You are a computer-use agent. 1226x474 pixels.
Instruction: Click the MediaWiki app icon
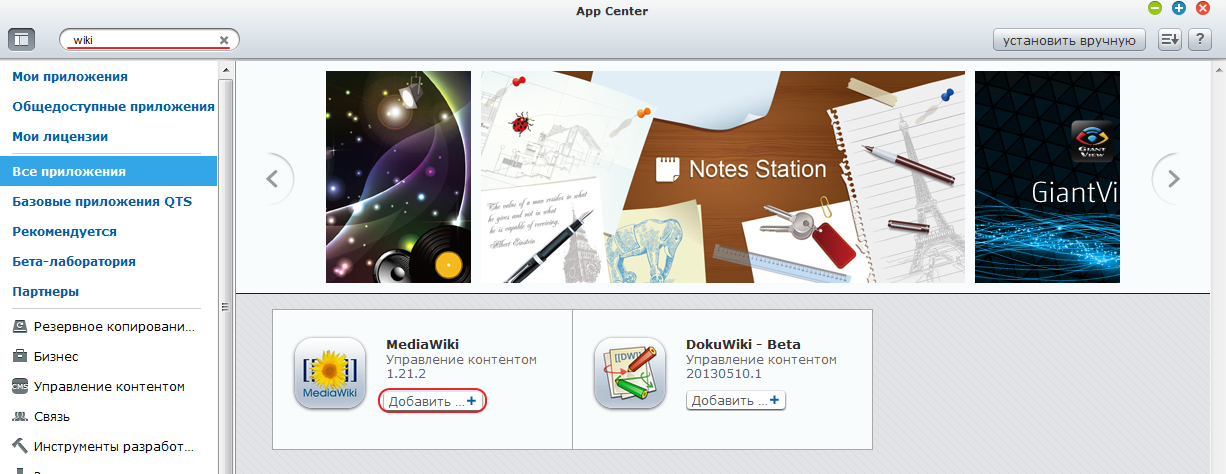pos(329,373)
